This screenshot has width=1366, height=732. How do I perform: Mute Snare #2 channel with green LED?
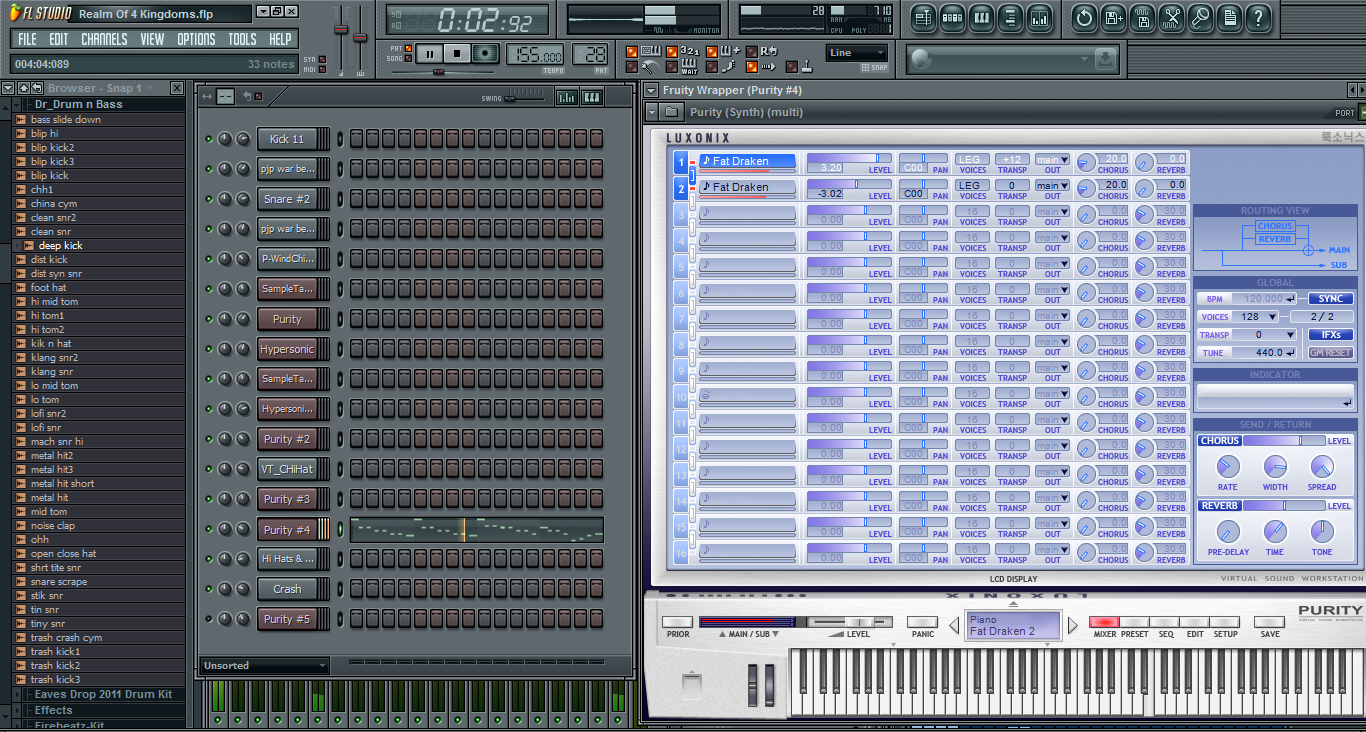209,199
